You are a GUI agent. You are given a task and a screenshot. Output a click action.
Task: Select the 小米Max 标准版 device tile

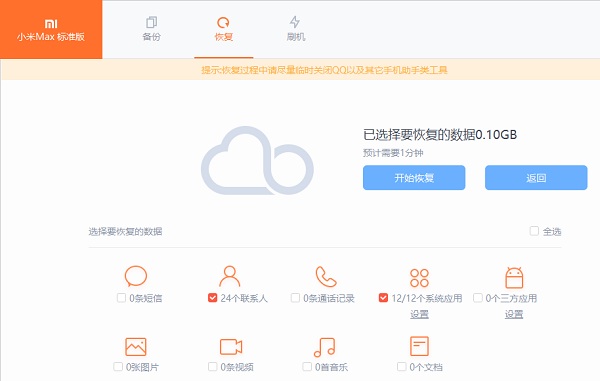click(51, 29)
